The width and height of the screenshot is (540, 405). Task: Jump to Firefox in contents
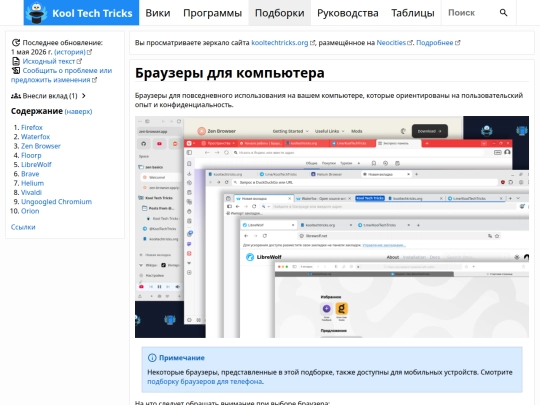coord(32,127)
